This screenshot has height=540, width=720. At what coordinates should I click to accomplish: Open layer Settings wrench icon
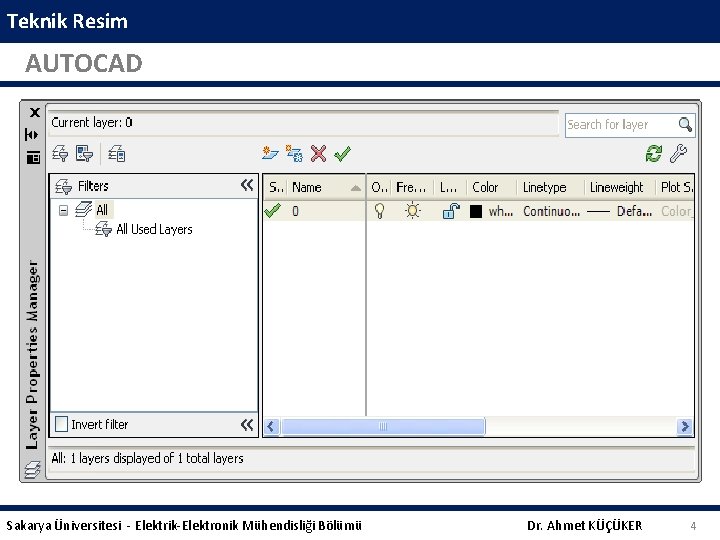[x=678, y=153]
